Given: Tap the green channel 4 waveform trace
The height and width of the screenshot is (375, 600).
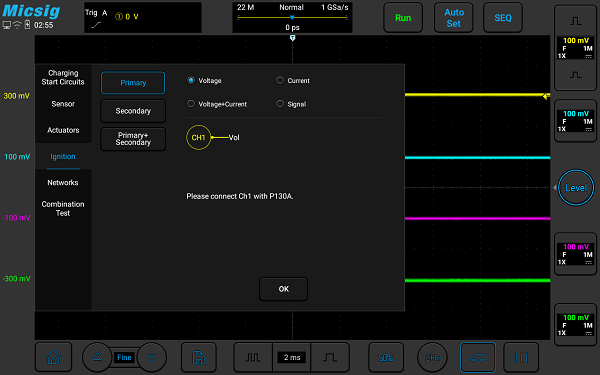Looking at the screenshot, I should pos(478,280).
